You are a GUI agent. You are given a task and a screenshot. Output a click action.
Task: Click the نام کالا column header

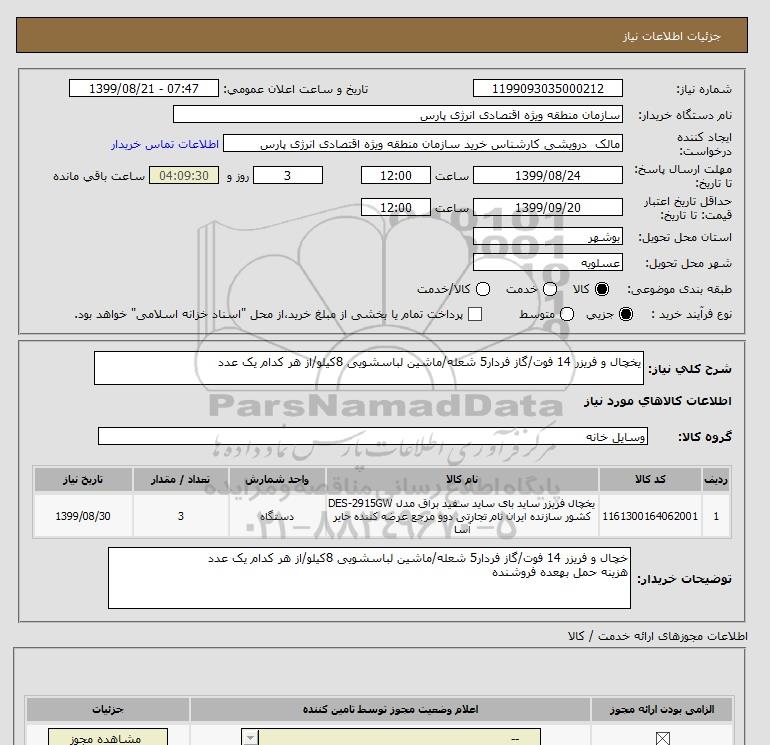coord(462,479)
